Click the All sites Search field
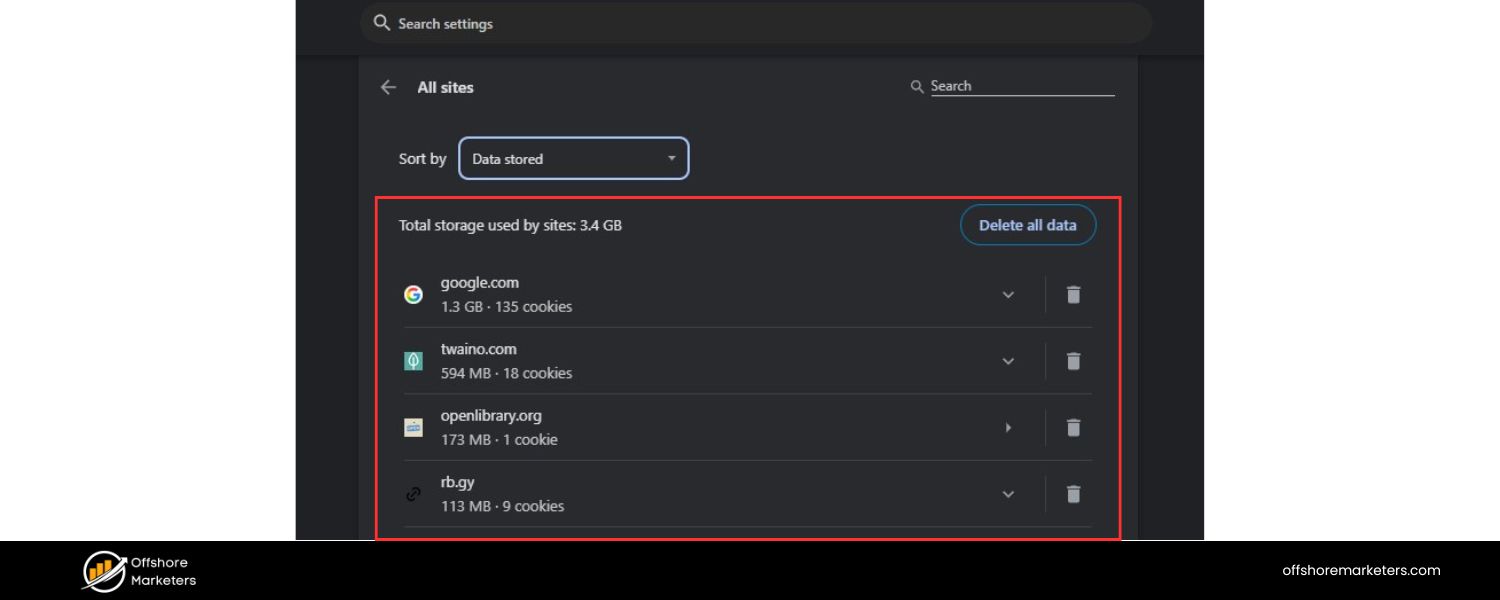The image size is (1500, 600). pos(1020,86)
